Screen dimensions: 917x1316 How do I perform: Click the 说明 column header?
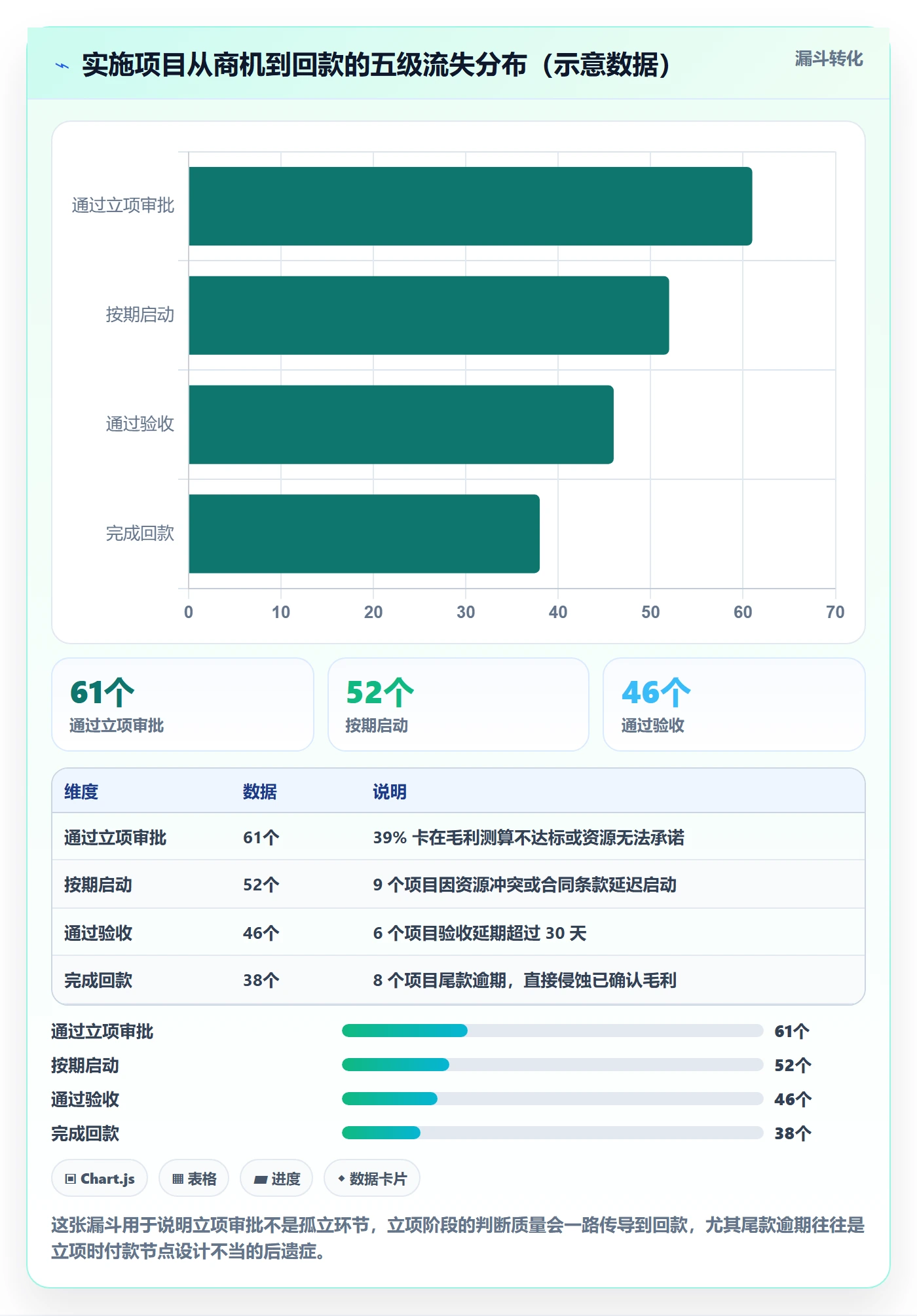pyautogui.click(x=390, y=792)
